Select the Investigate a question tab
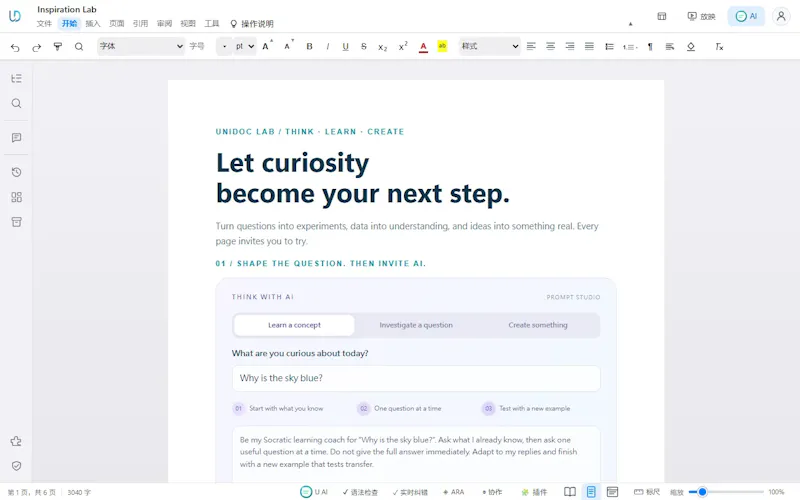 coord(416,325)
